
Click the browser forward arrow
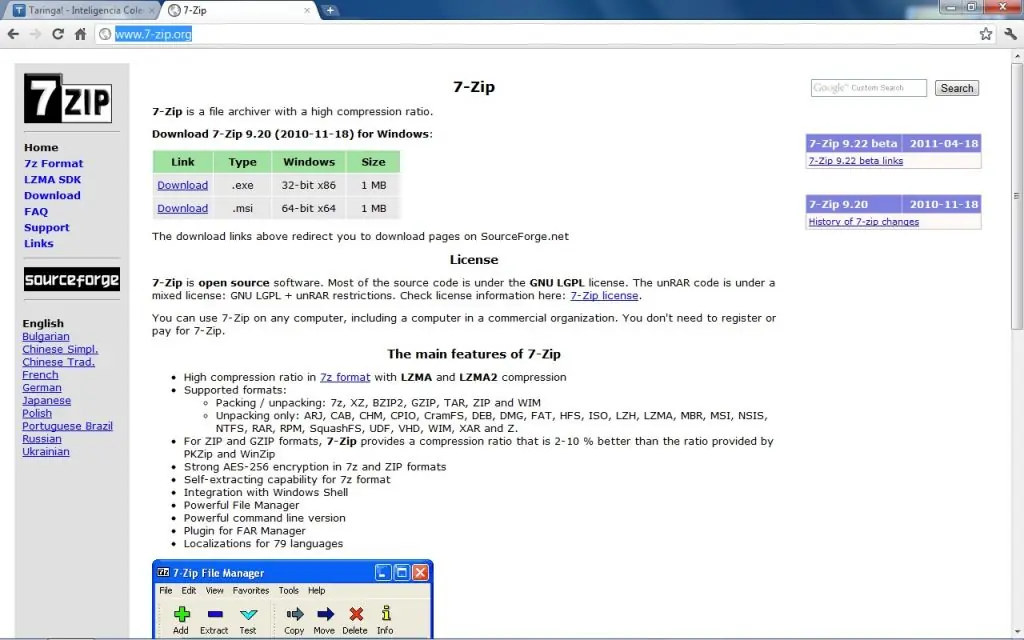35,34
